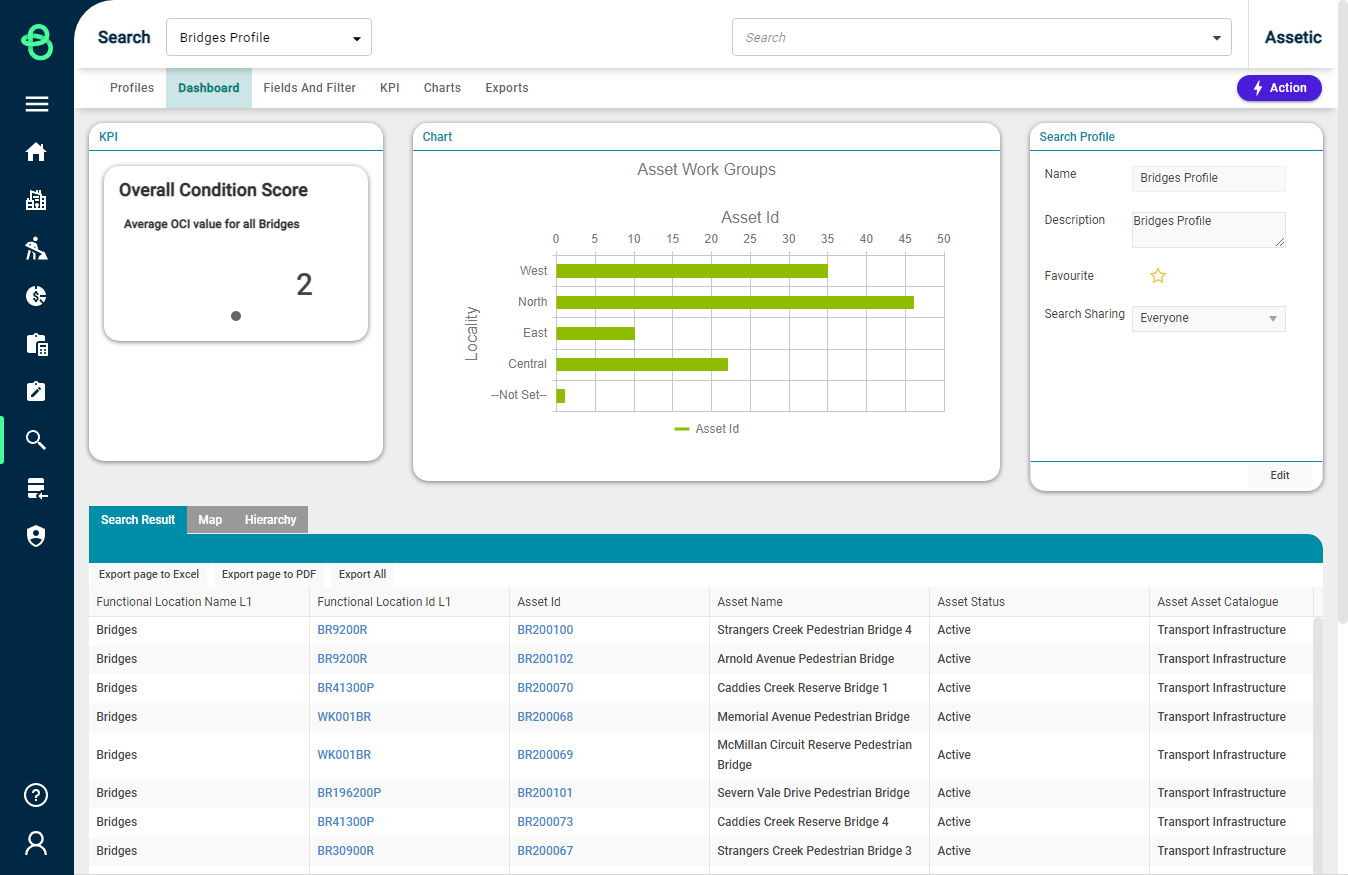Go to Home via the house icon
Image resolution: width=1348 pixels, height=875 pixels.
point(37,152)
